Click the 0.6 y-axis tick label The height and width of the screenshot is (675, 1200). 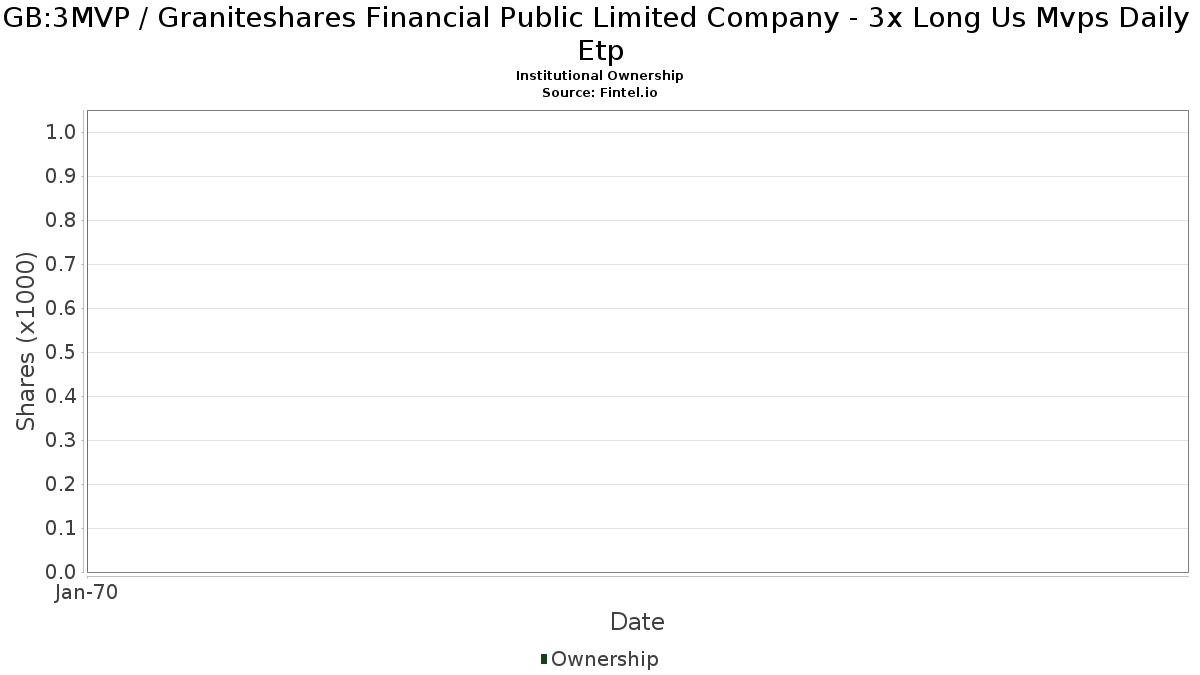click(x=61, y=309)
